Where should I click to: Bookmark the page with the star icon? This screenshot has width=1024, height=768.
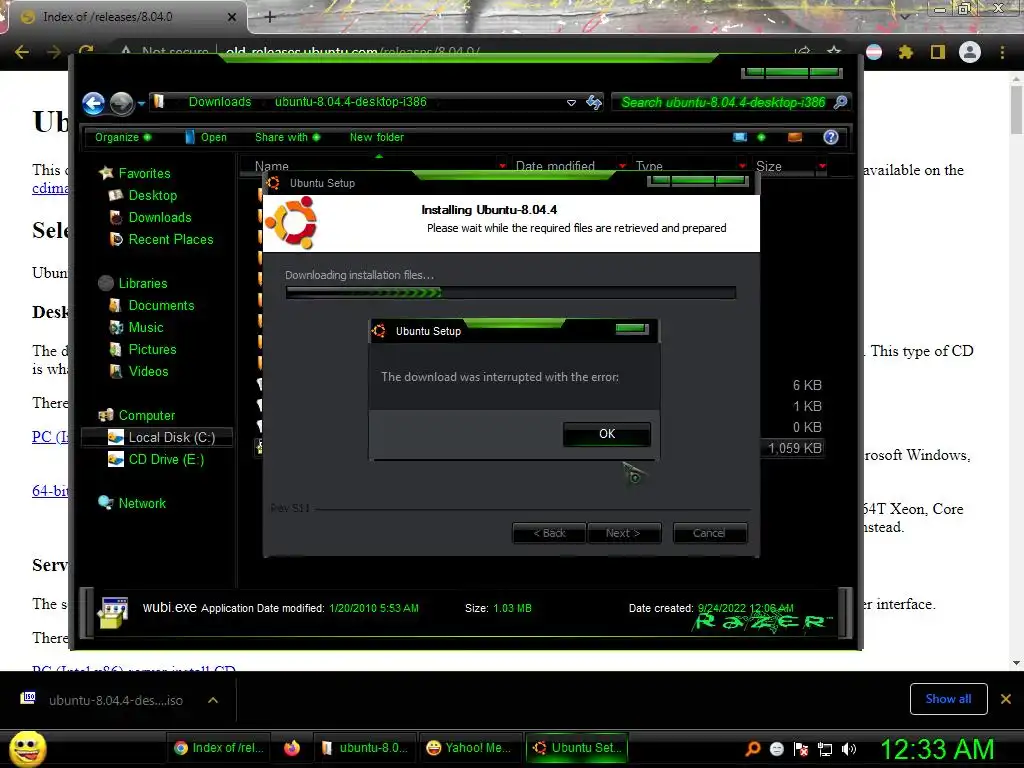(834, 52)
